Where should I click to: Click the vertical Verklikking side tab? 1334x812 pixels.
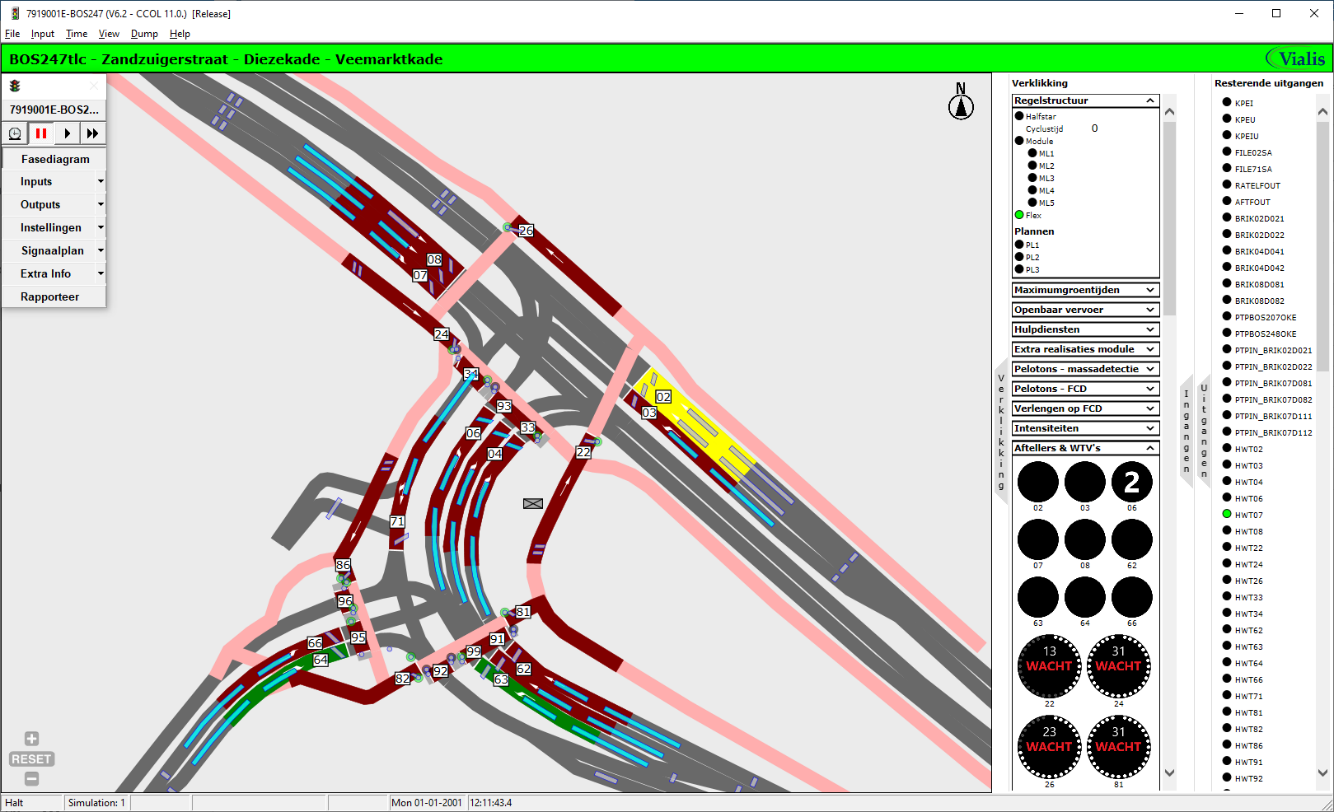pos(1001,432)
